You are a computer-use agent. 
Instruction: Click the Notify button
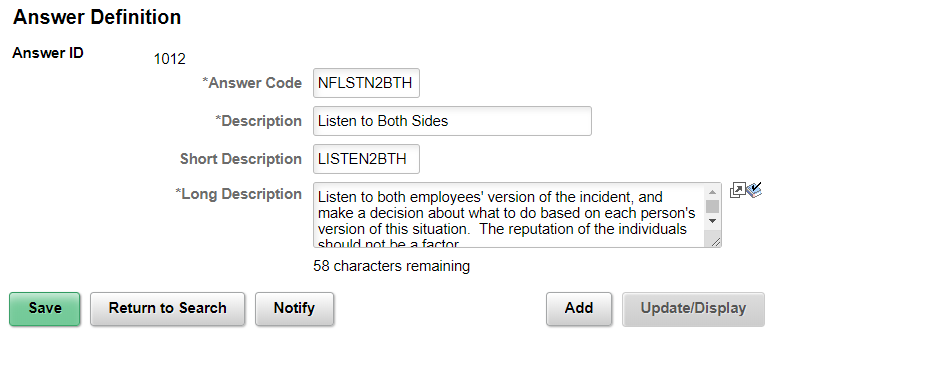(x=294, y=309)
